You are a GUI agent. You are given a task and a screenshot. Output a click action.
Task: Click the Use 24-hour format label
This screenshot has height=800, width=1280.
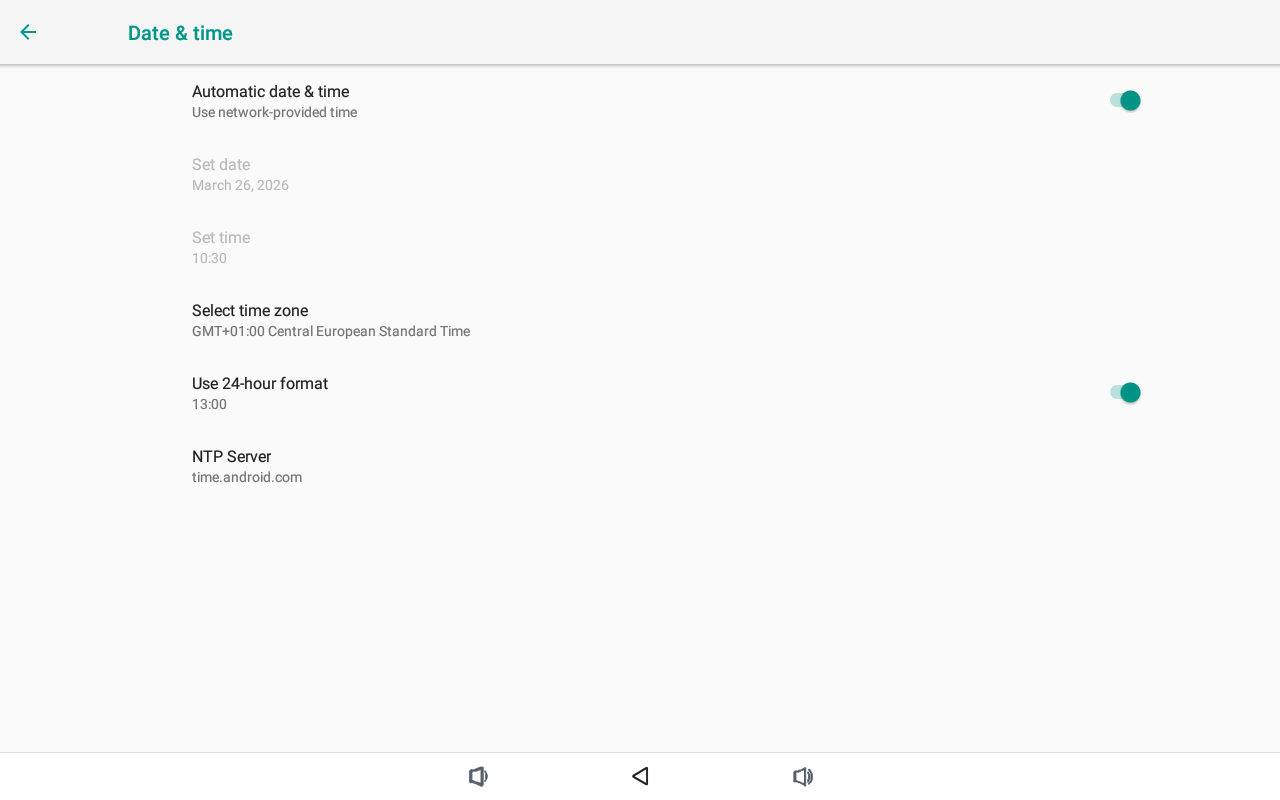click(x=260, y=384)
